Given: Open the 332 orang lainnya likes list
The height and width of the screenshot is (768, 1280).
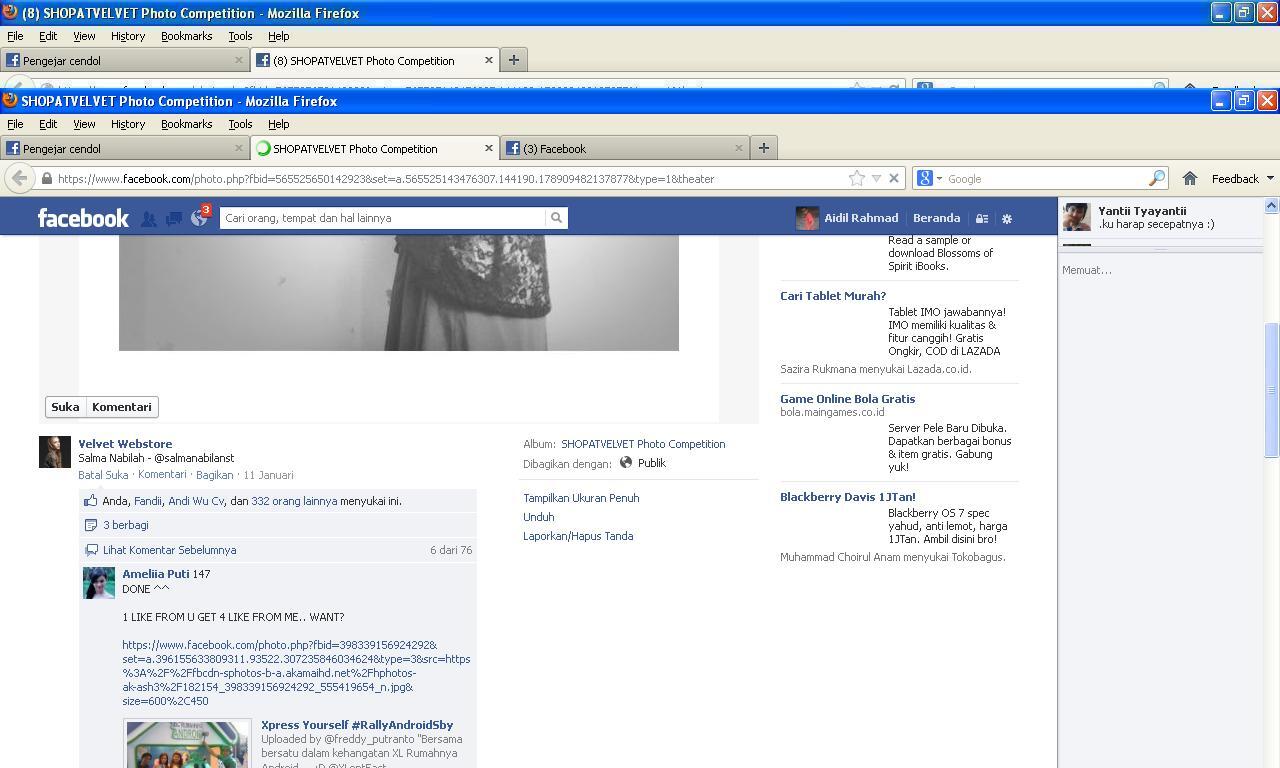Looking at the screenshot, I should click(x=294, y=501).
